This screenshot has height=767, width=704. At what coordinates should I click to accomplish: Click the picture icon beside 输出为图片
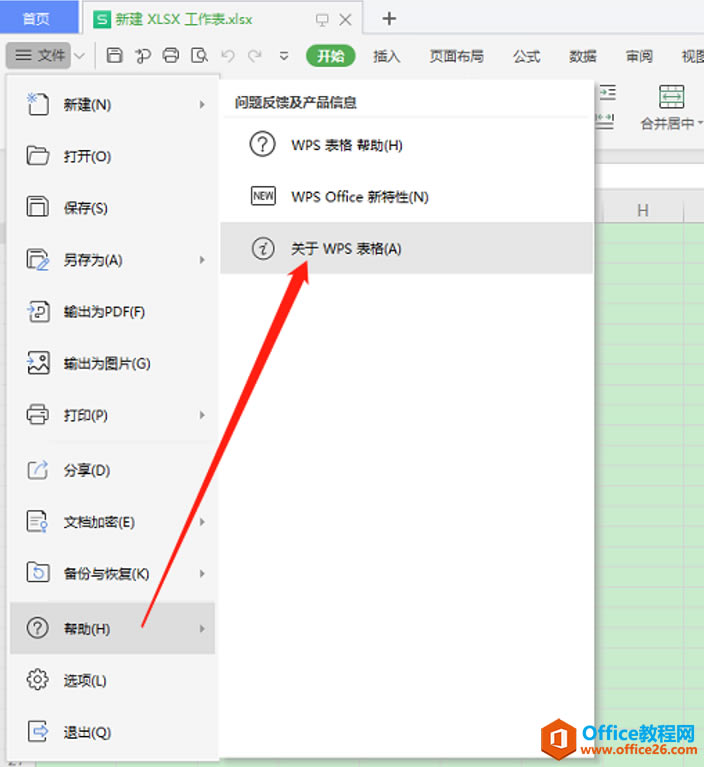[x=38, y=363]
